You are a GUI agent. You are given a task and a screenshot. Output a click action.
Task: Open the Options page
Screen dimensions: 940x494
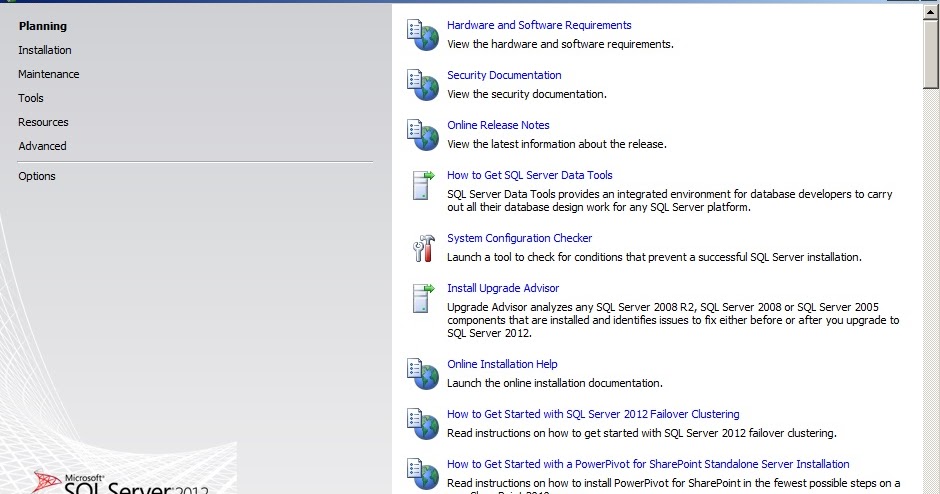37,176
